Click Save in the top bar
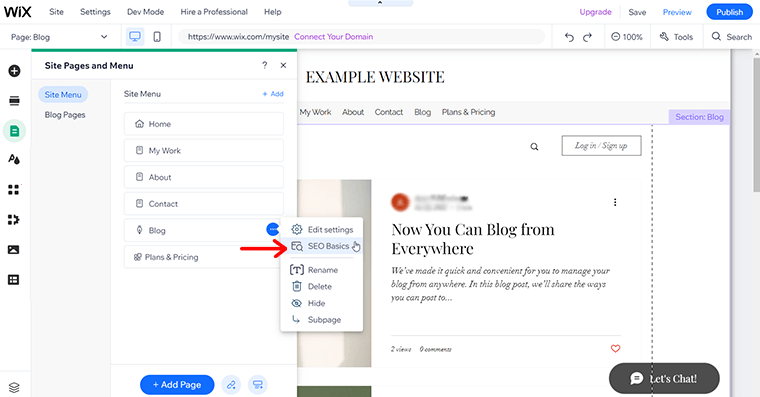The width and height of the screenshot is (760, 397). [637, 12]
